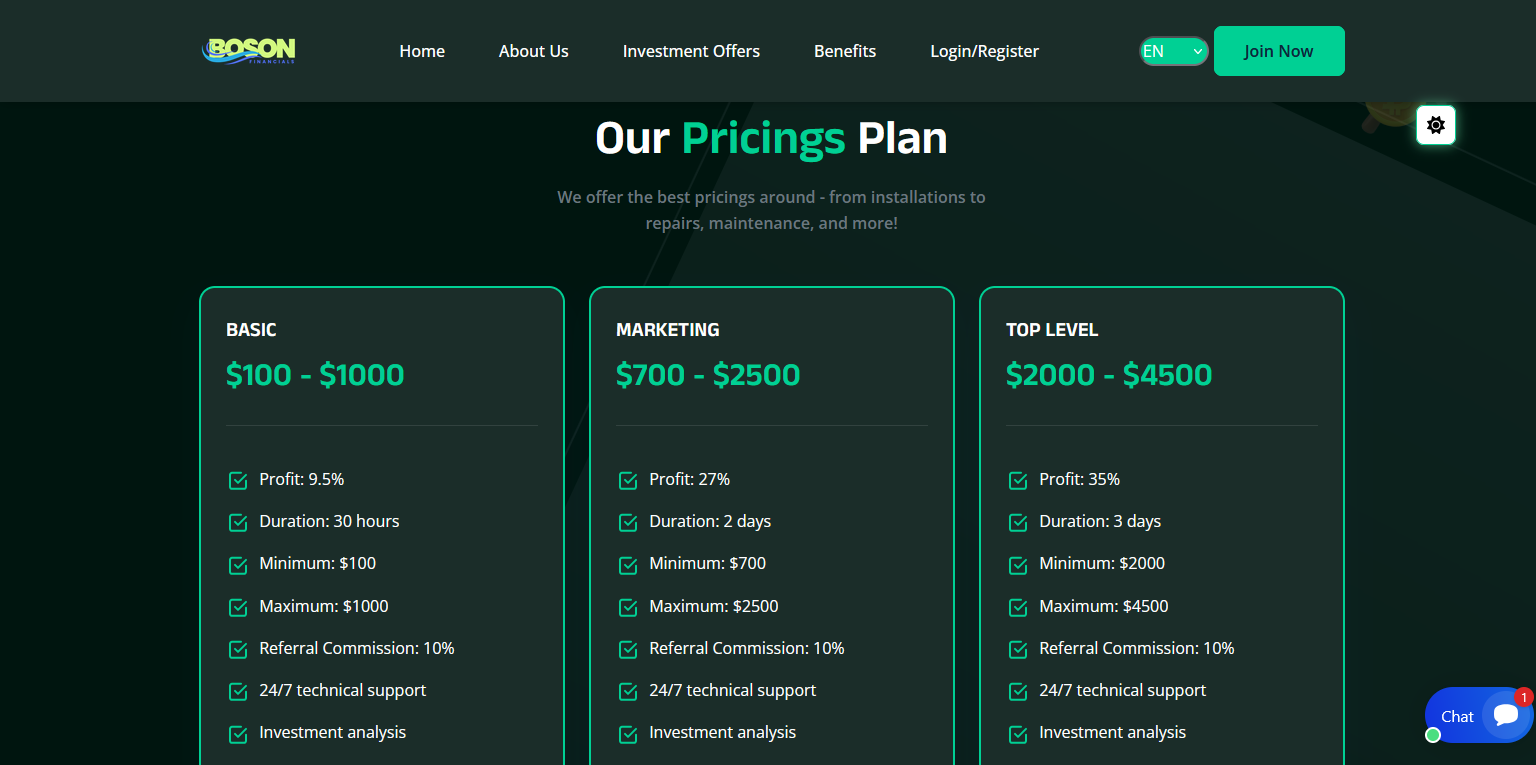
Task: Open the EN language dropdown
Action: [1174, 51]
